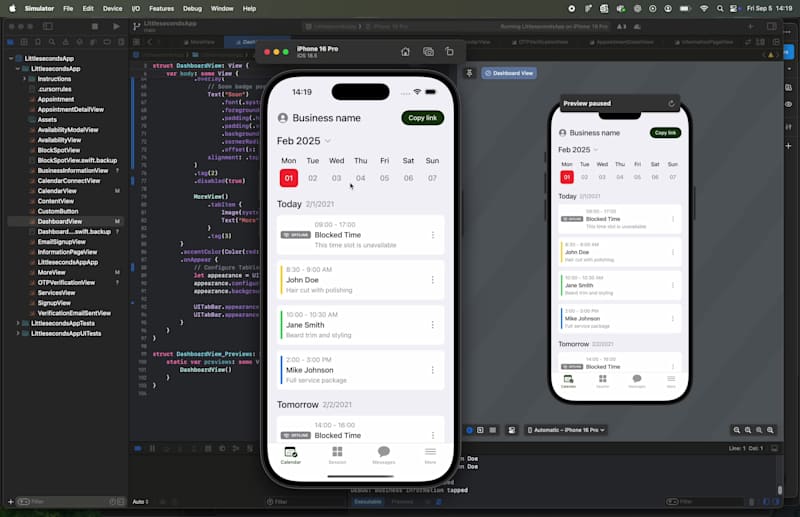Tap profile avatar beside Business name
Viewport: 800px width, 517px height.
point(283,118)
